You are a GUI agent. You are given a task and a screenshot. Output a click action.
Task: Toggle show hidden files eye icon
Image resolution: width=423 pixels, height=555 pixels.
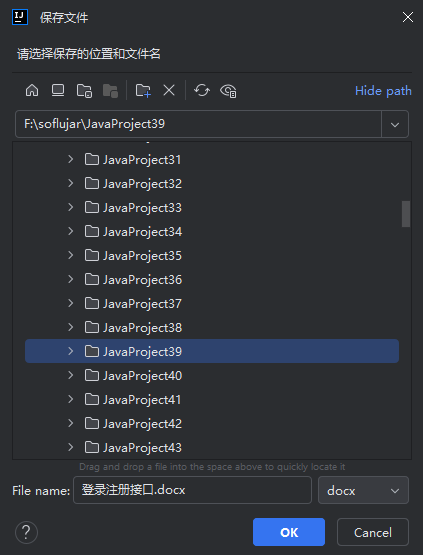pyautogui.click(x=228, y=91)
